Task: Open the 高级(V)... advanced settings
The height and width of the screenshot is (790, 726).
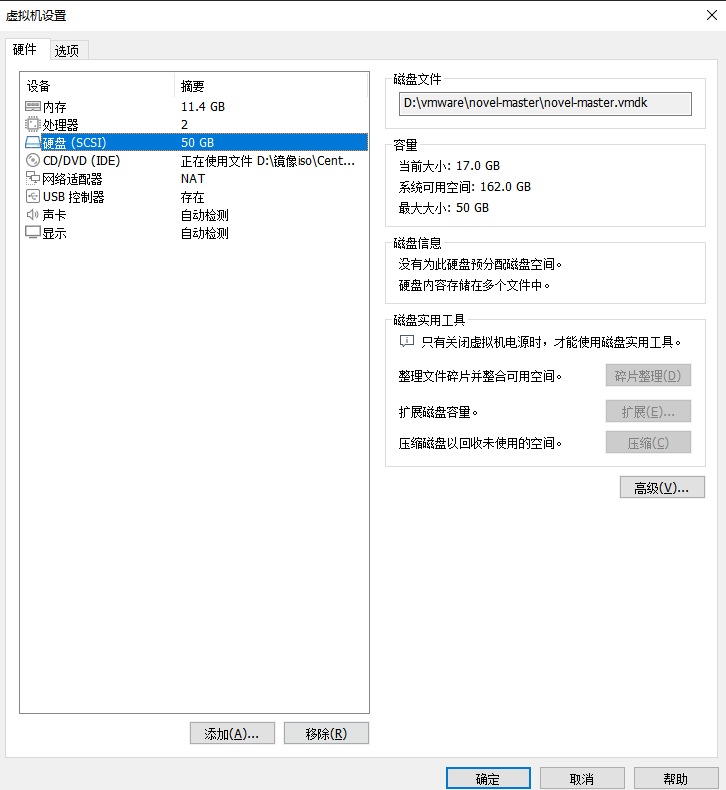Action: (x=662, y=488)
